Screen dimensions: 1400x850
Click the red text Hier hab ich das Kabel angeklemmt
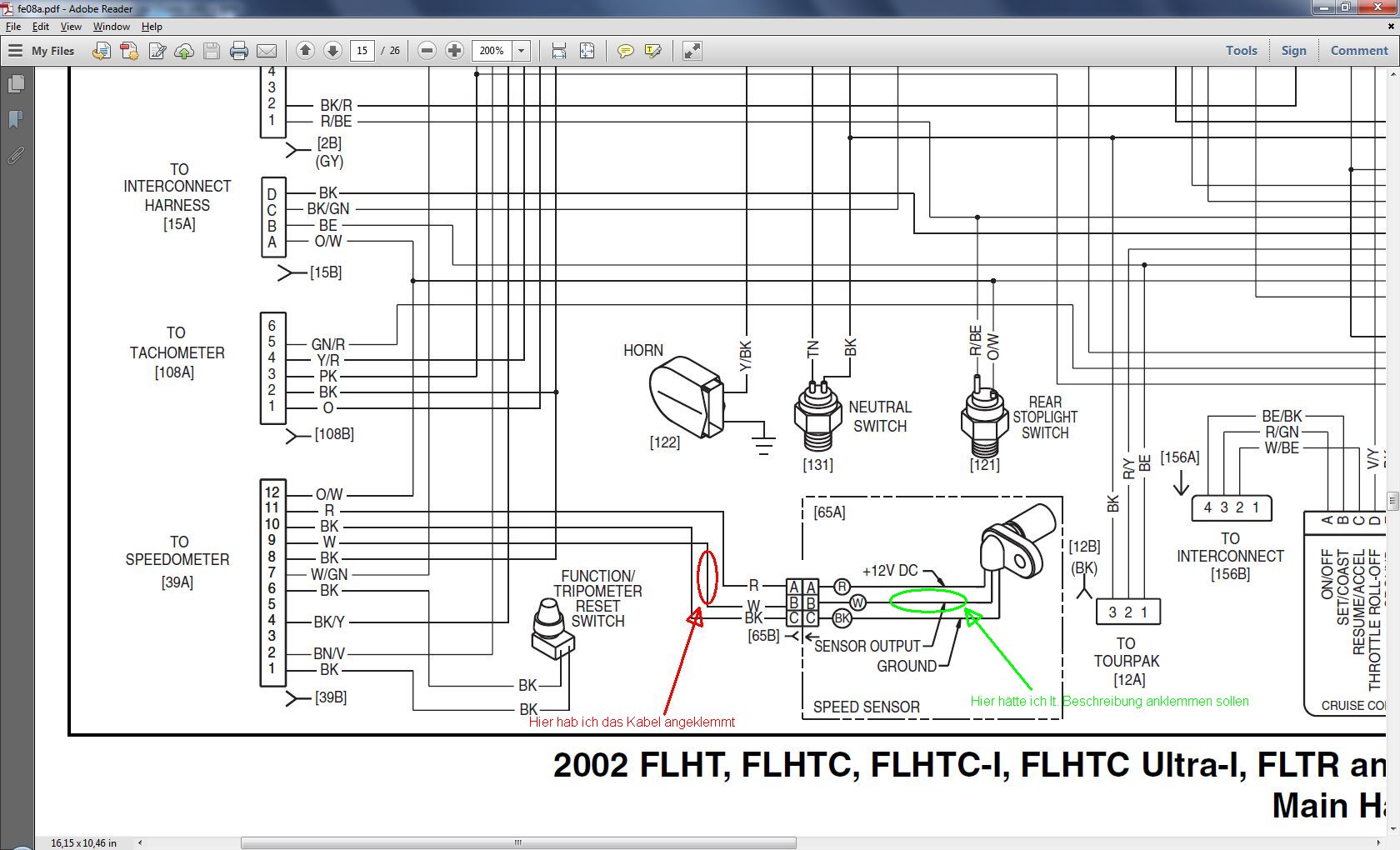click(632, 722)
